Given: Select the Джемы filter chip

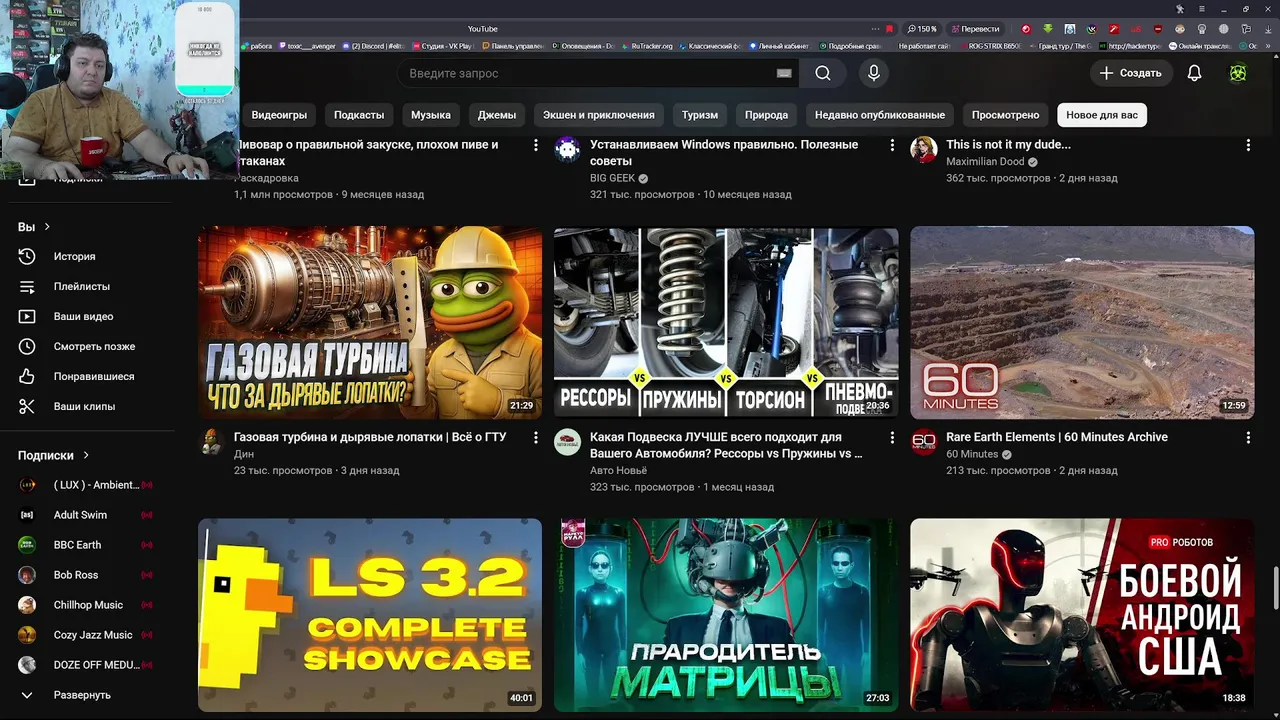Looking at the screenshot, I should [497, 115].
